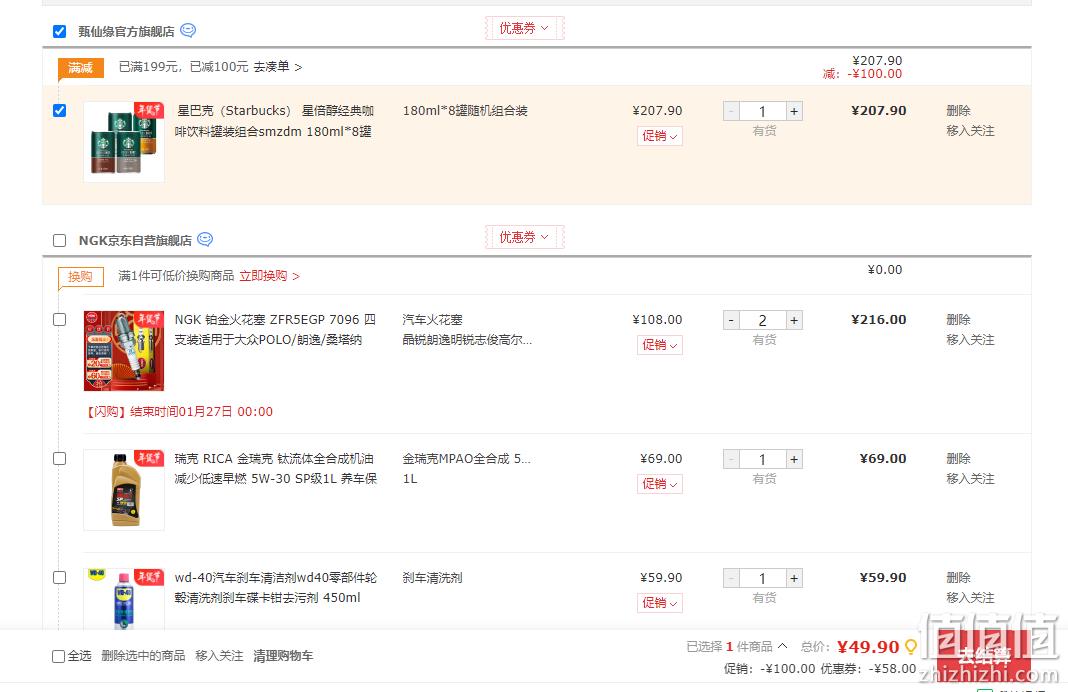This screenshot has height=692, width=1068.
Task: Decrease NGK 火花塞 quantity with minus button
Action: [732, 320]
